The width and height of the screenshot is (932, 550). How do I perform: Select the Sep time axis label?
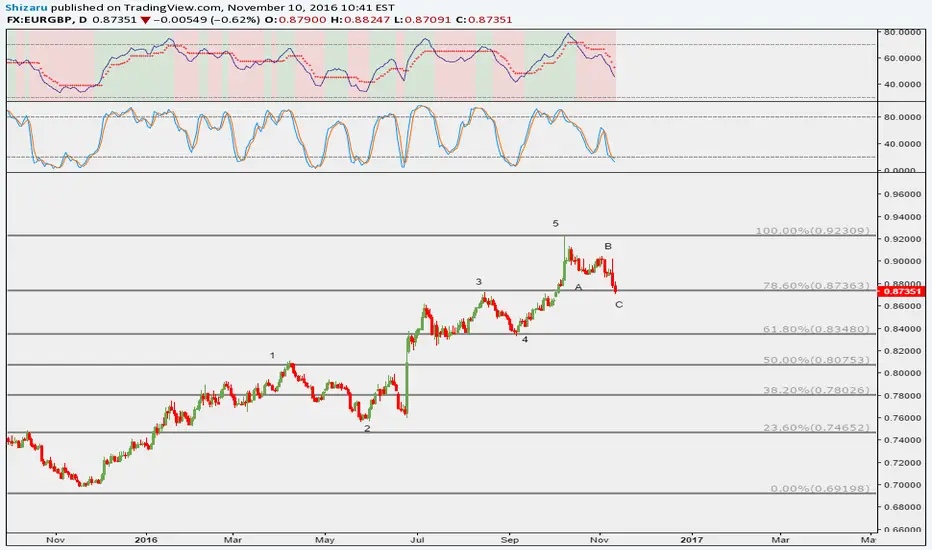coord(509,540)
